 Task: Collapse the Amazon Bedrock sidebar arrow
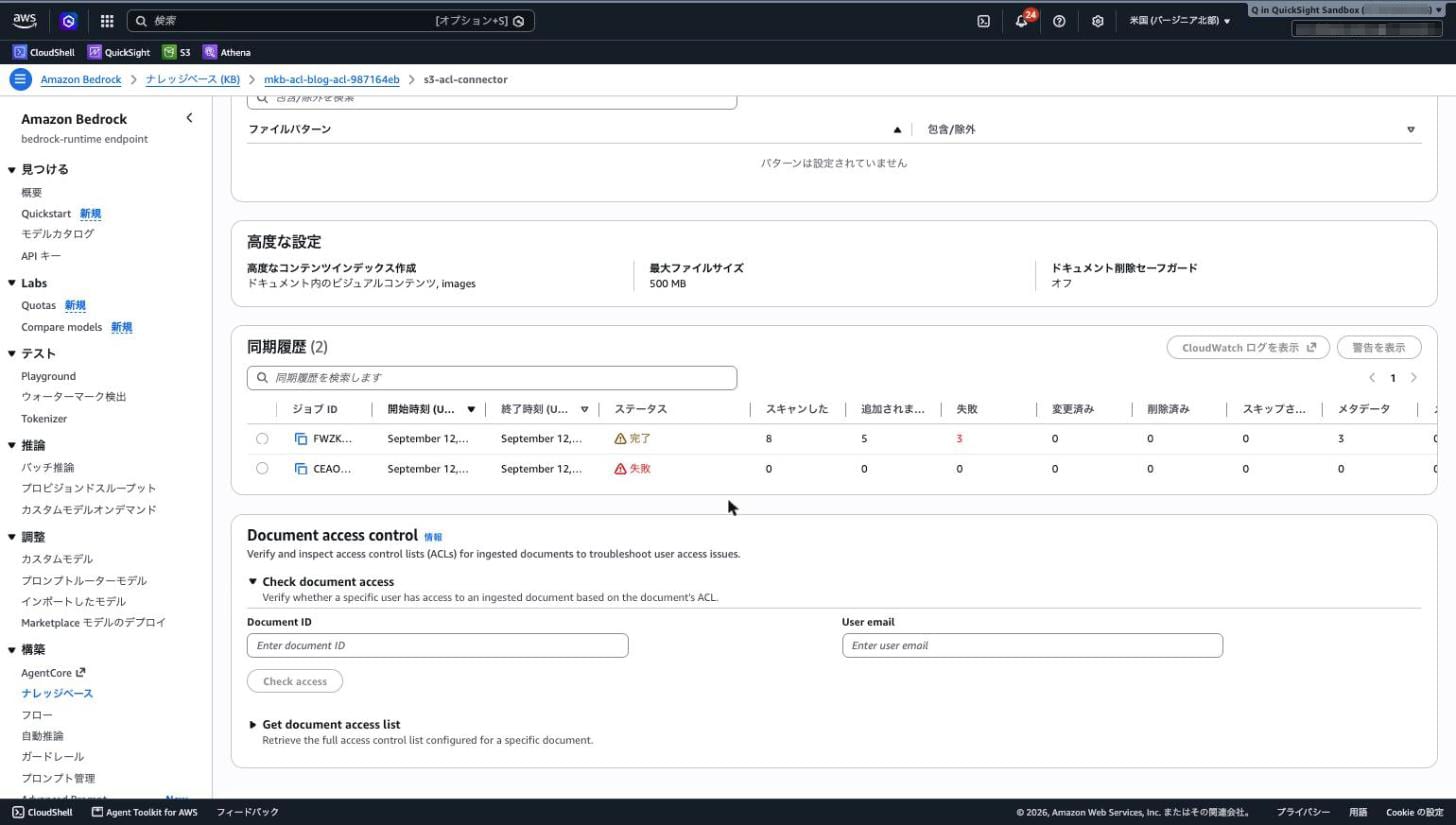[189, 118]
